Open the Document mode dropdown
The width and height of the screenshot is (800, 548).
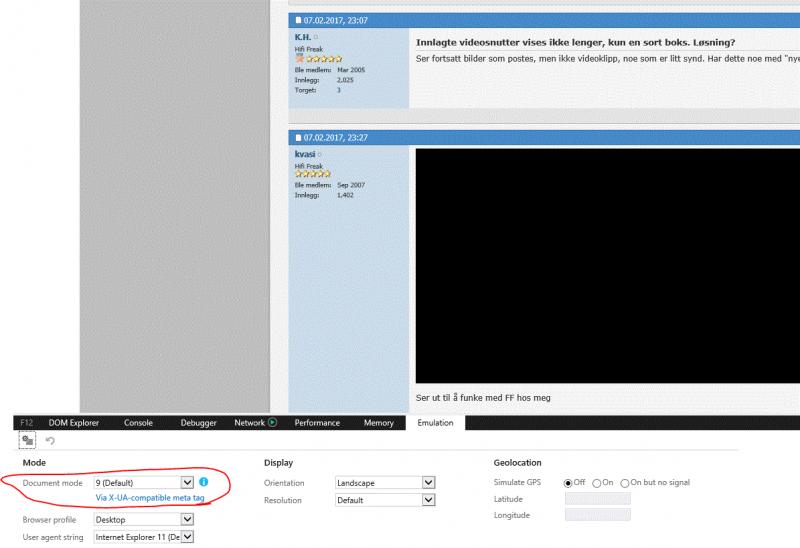coord(144,482)
